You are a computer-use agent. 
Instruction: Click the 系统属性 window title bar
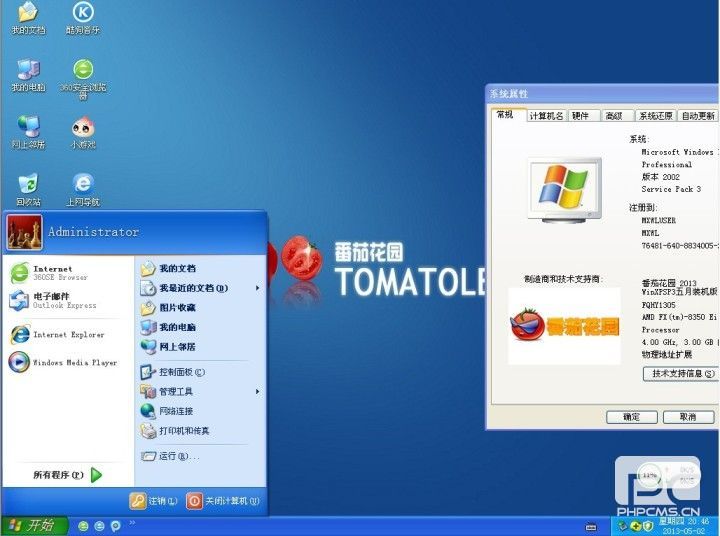[602, 94]
